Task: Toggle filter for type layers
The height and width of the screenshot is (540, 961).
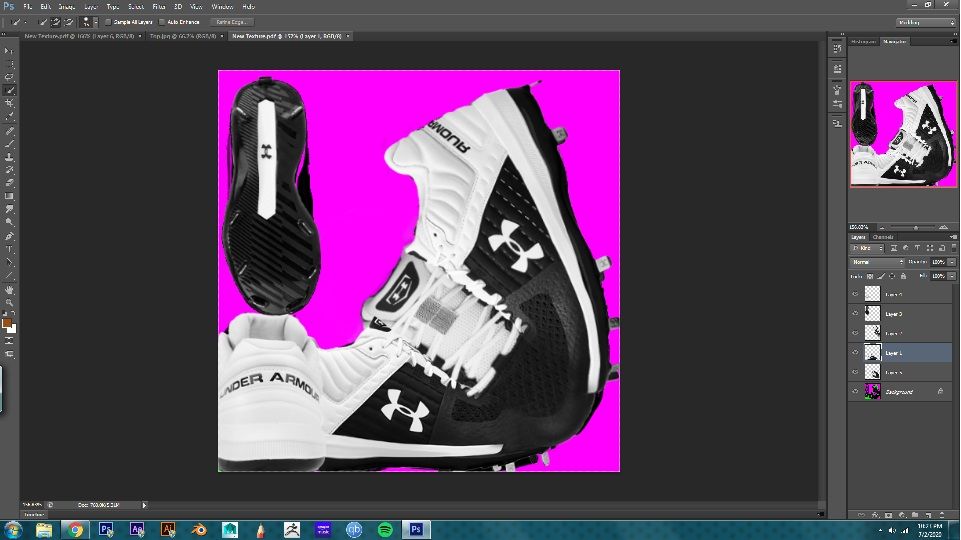Action: [x=917, y=248]
